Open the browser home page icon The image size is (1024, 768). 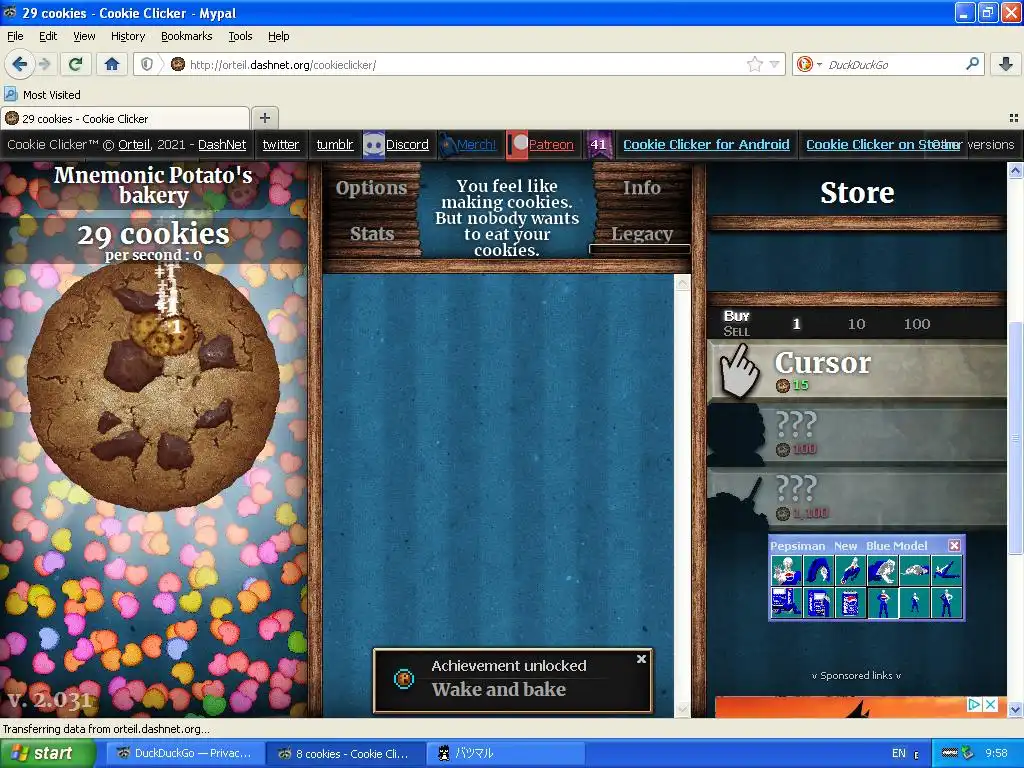pos(112,64)
